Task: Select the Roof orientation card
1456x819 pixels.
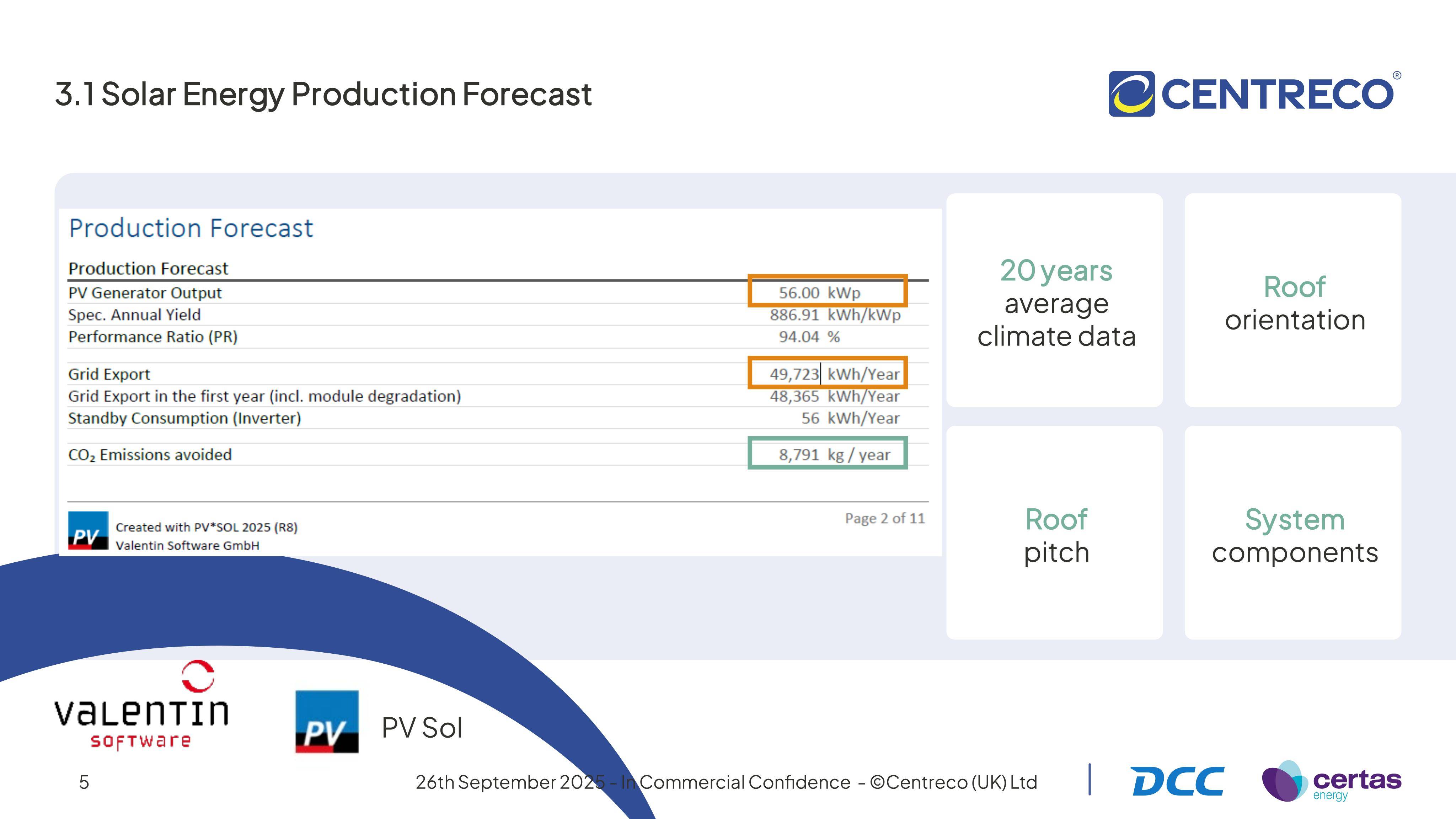Action: (x=1293, y=300)
